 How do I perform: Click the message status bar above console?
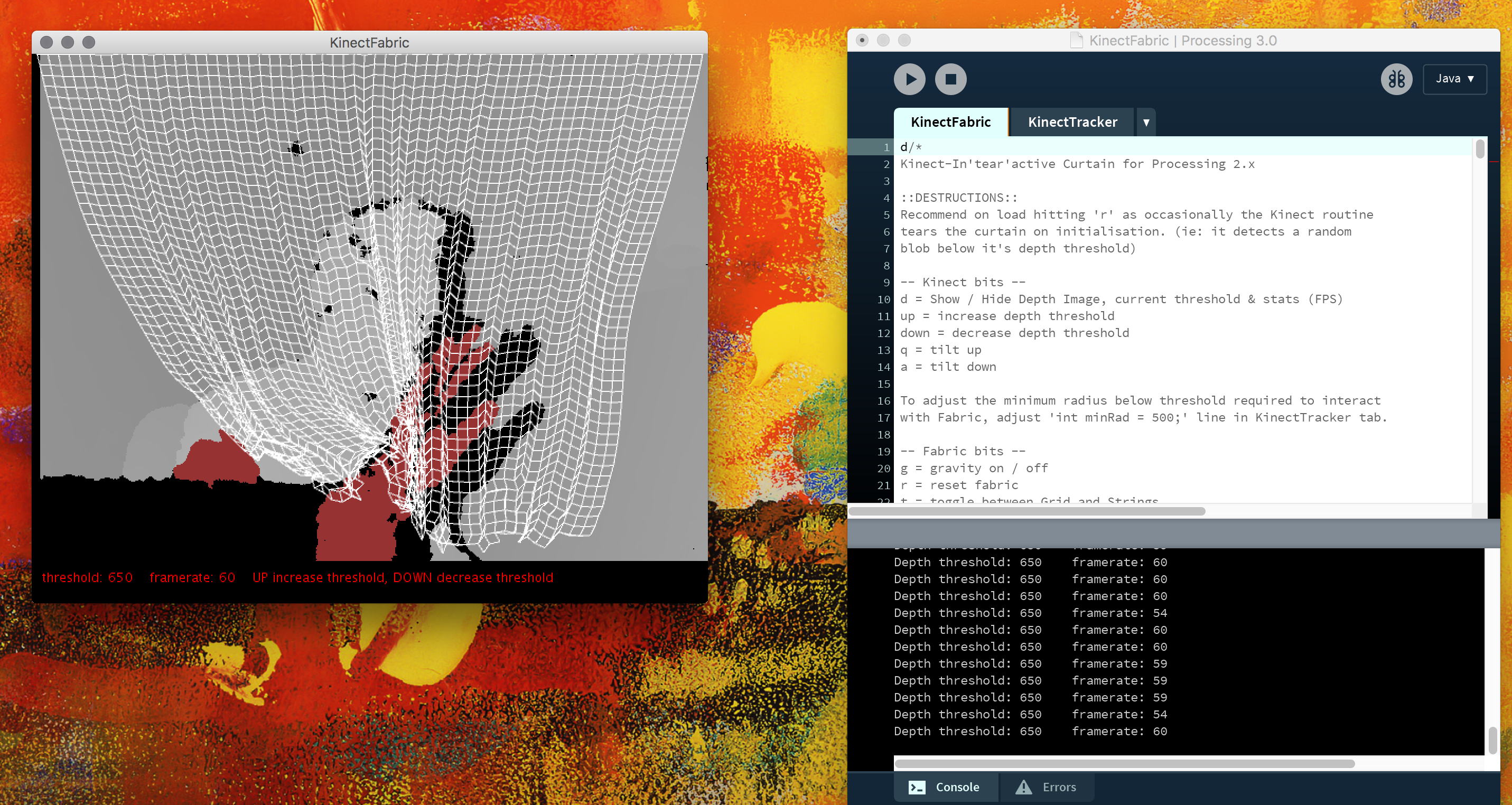pos(1173,533)
